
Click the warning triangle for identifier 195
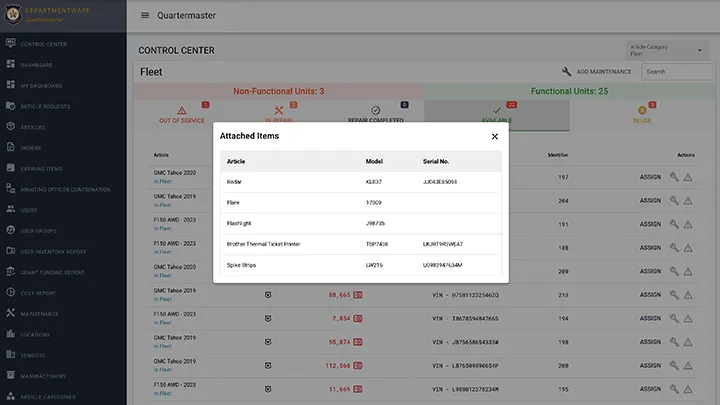click(688, 389)
